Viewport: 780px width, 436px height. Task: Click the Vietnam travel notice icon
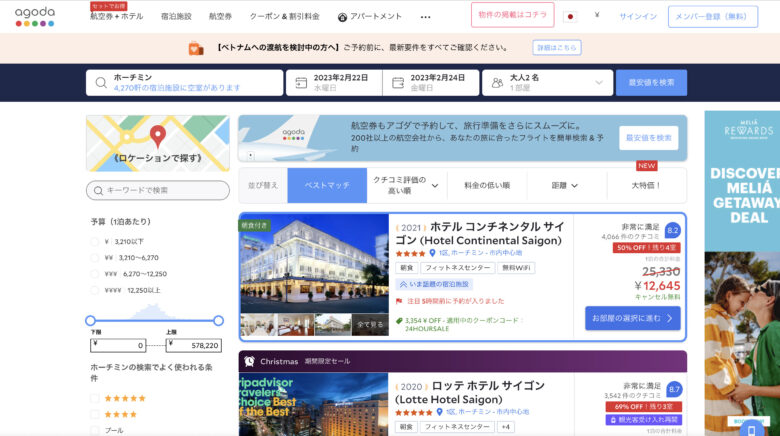coord(196,48)
